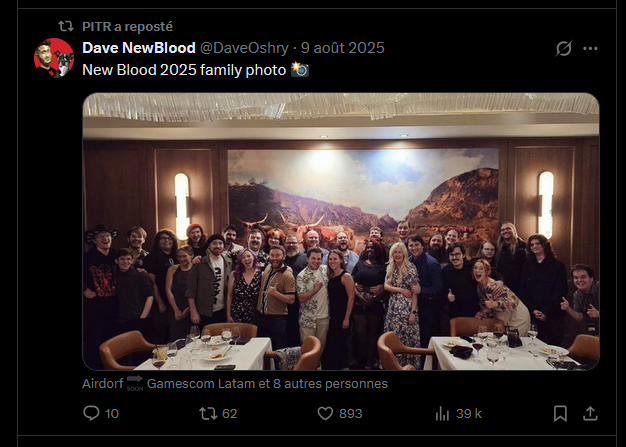This screenshot has width=626, height=447.
Task: Click the 39 k views count
Action: coord(470,413)
